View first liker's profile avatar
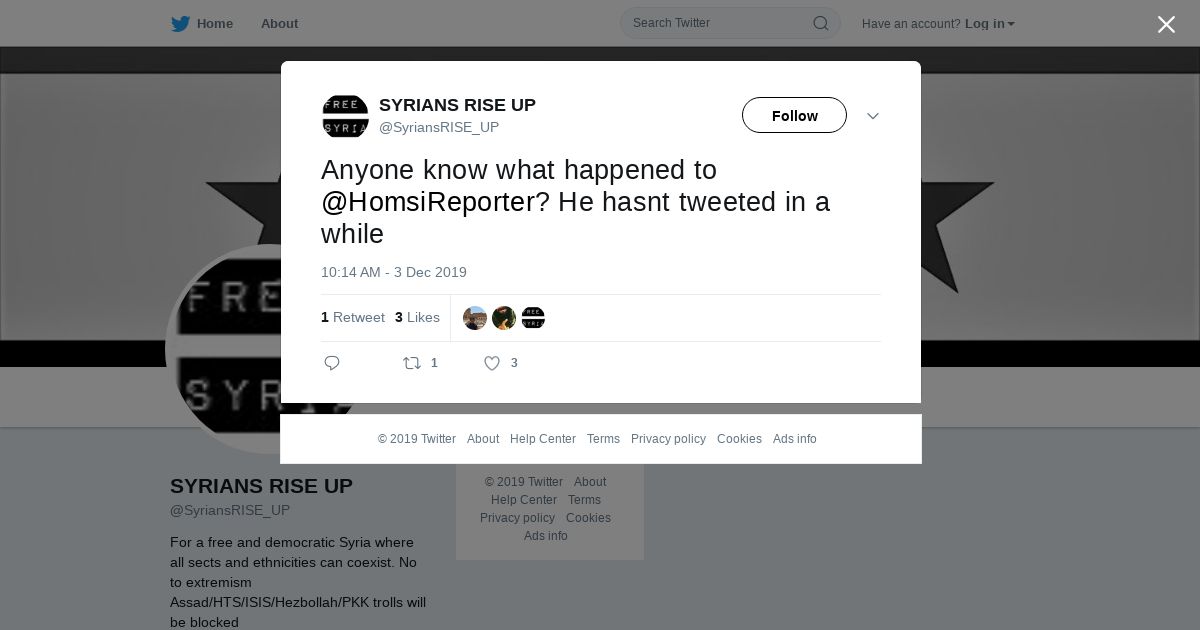1200x630 pixels. [x=475, y=318]
